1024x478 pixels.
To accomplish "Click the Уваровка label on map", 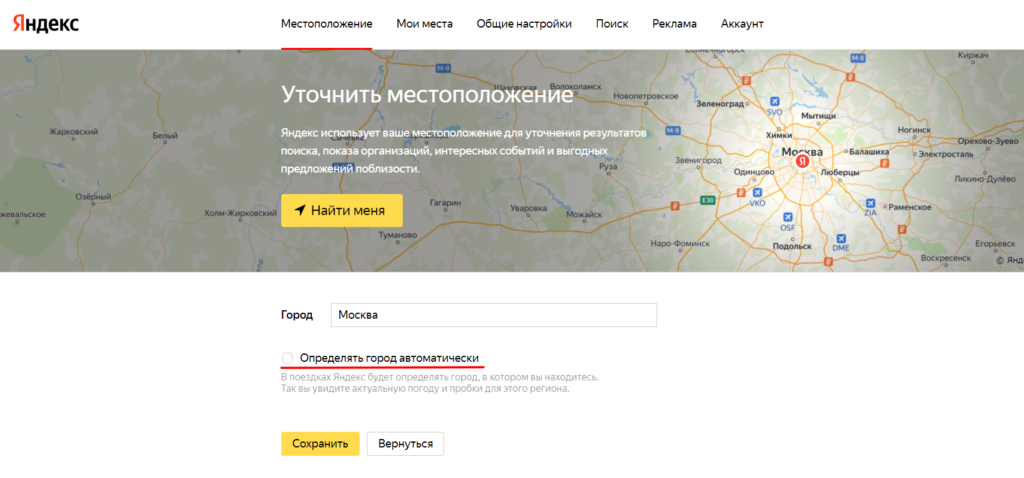I will point(528,208).
